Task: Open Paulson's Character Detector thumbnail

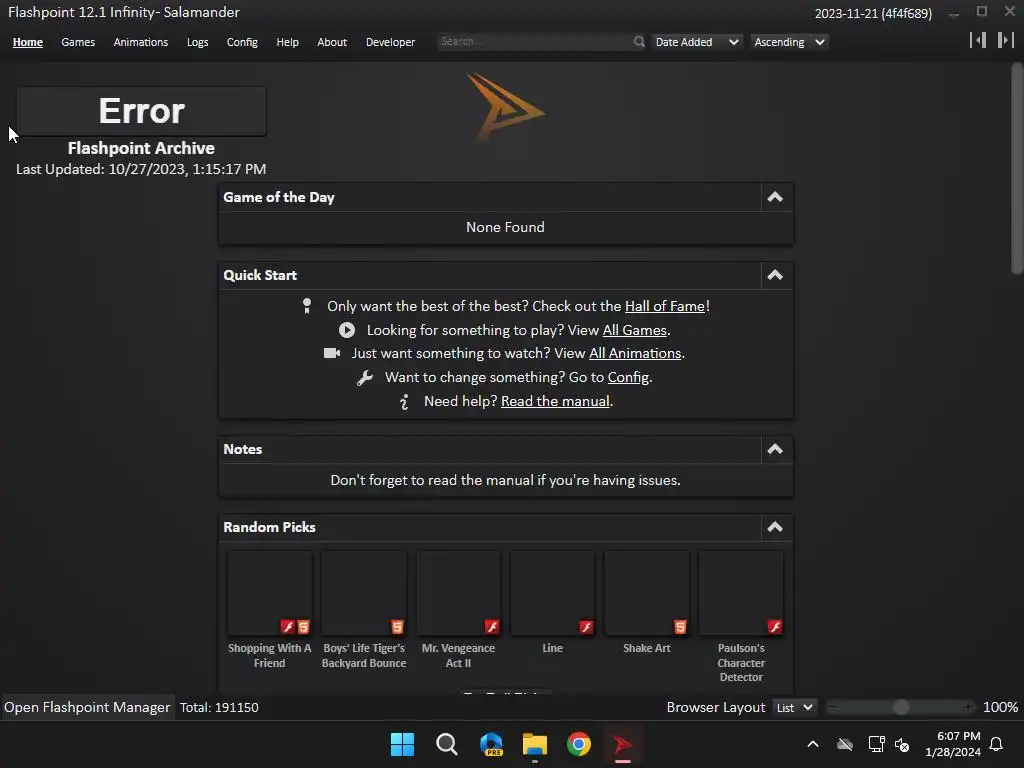Action: point(741,593)
